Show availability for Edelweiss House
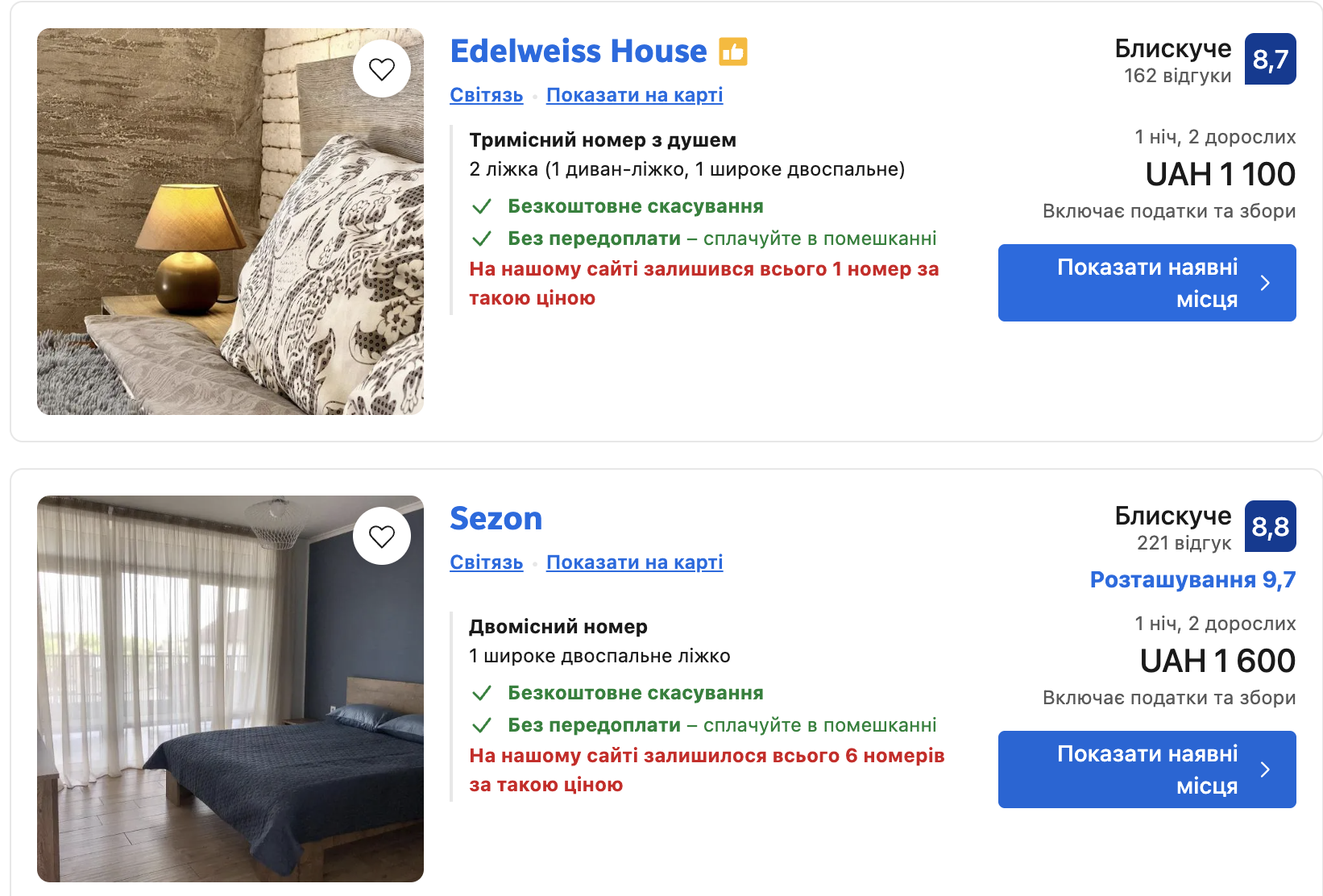 click(1147, 283)
